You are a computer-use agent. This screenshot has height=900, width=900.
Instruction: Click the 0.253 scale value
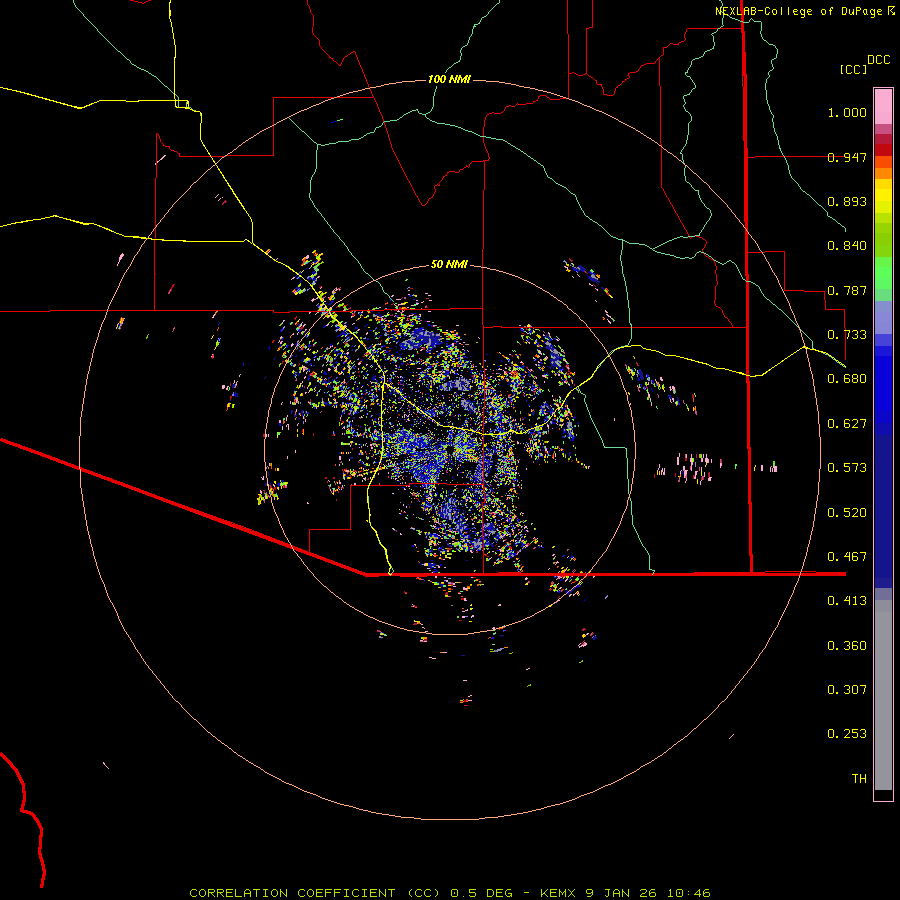pyautogui.click(x=847, y=734)
